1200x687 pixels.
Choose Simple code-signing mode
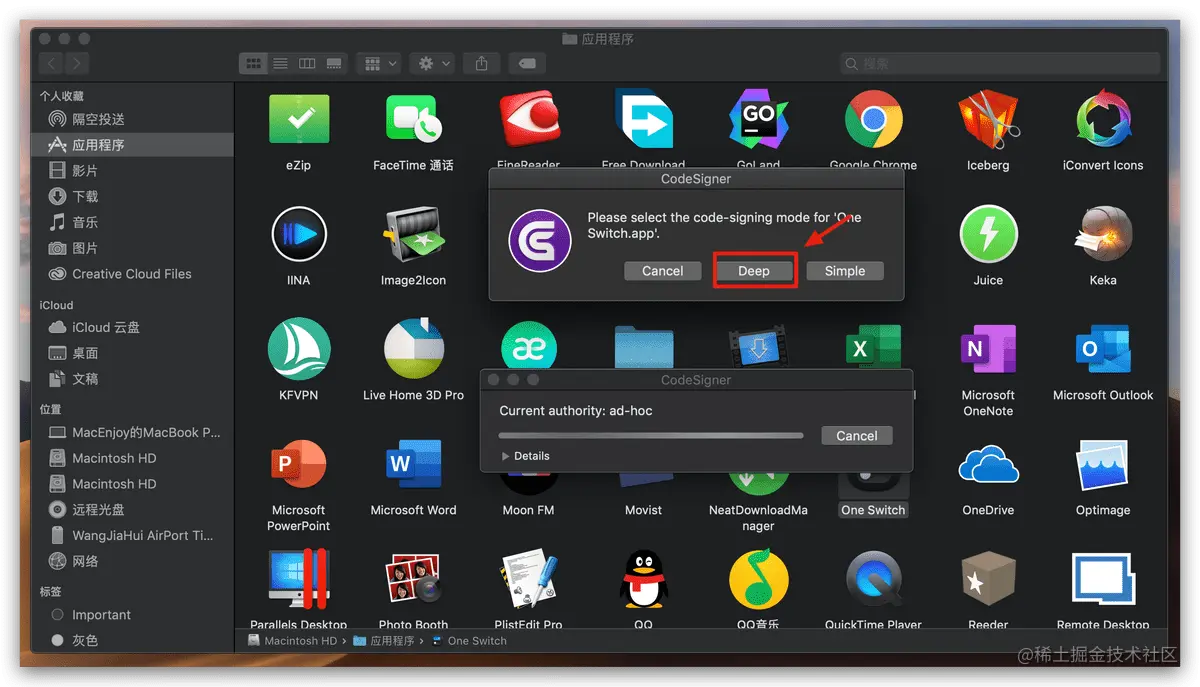pos(845,271)
